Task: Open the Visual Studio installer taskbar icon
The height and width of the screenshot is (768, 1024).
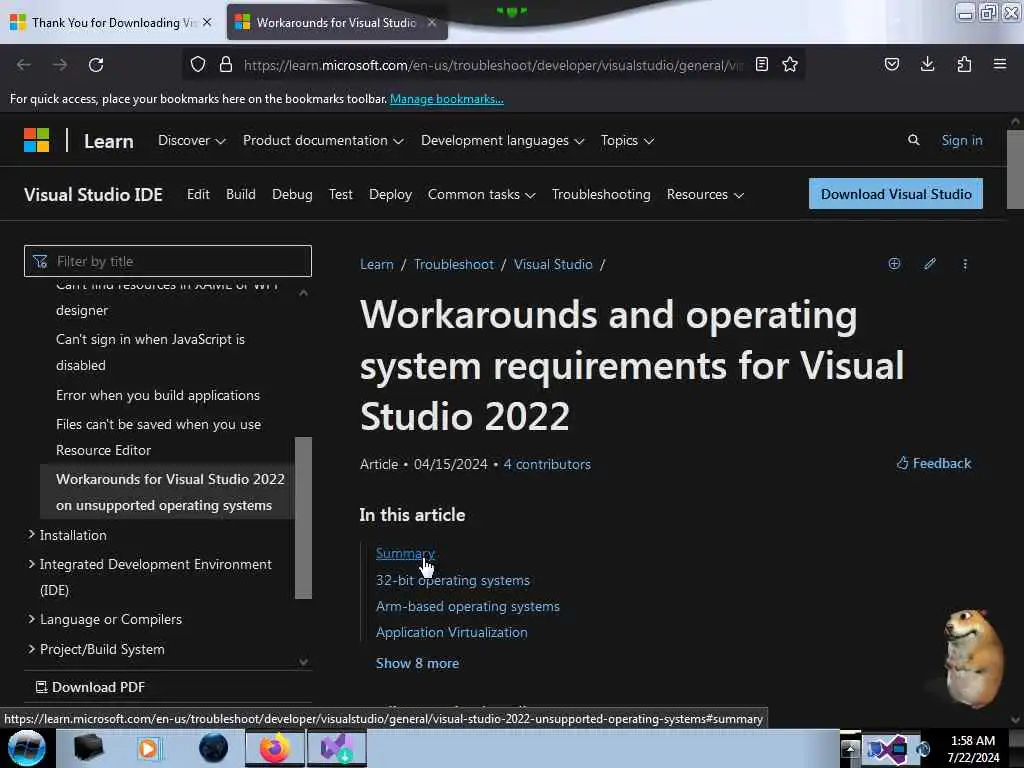Action: [337, 748]
